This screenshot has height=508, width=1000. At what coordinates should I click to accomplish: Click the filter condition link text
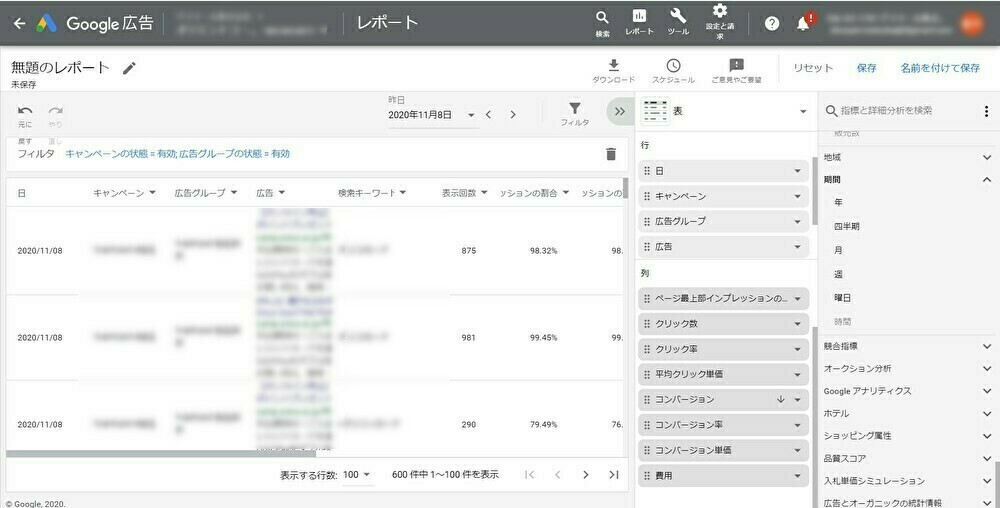(177, 154)
